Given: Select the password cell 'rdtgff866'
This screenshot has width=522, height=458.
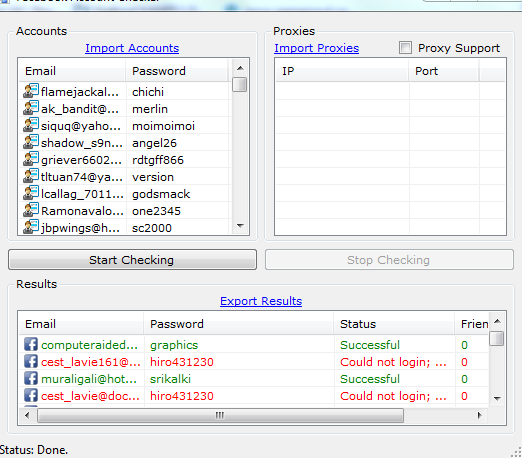Looking at the screenshot, I should tap(158, 160).
